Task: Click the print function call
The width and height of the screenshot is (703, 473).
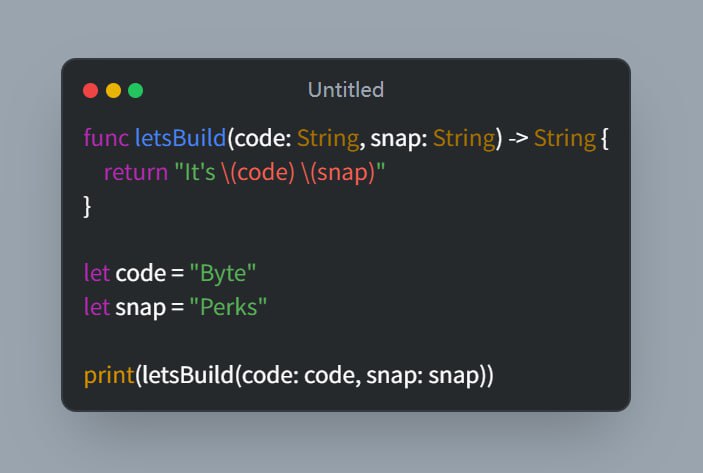Action: [x=109, y=376]
